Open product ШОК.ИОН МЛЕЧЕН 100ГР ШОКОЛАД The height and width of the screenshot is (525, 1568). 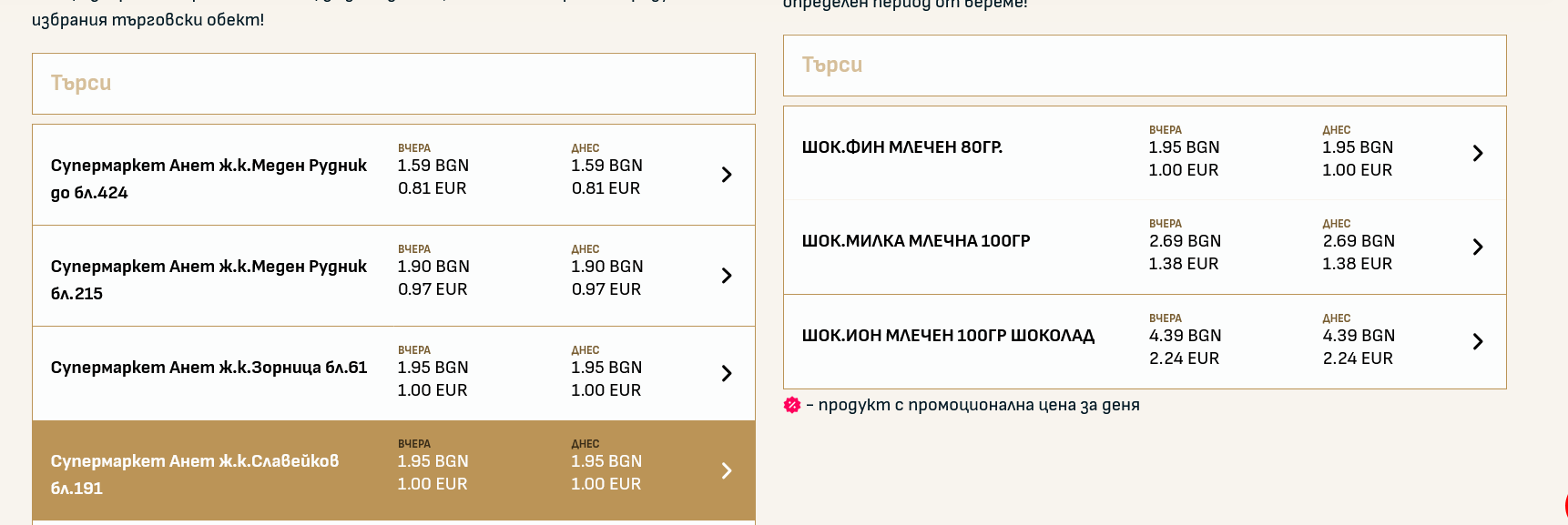[948, 336]
